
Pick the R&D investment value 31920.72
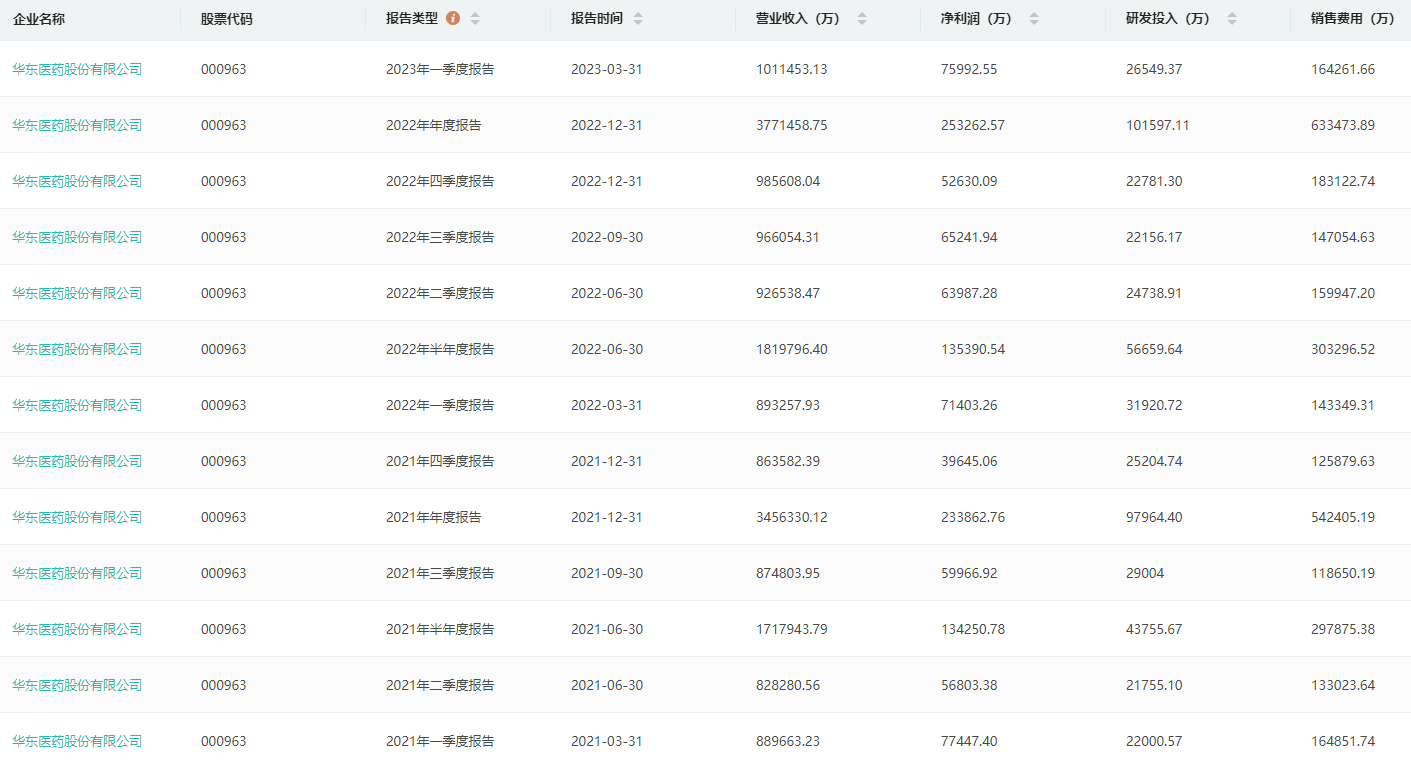pos(1154,405)
